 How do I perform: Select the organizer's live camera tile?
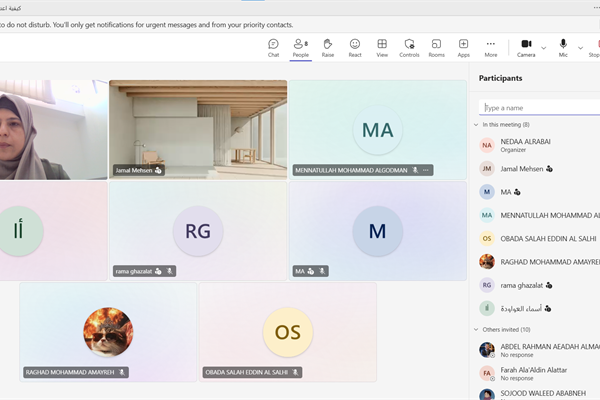click(54, 130)
